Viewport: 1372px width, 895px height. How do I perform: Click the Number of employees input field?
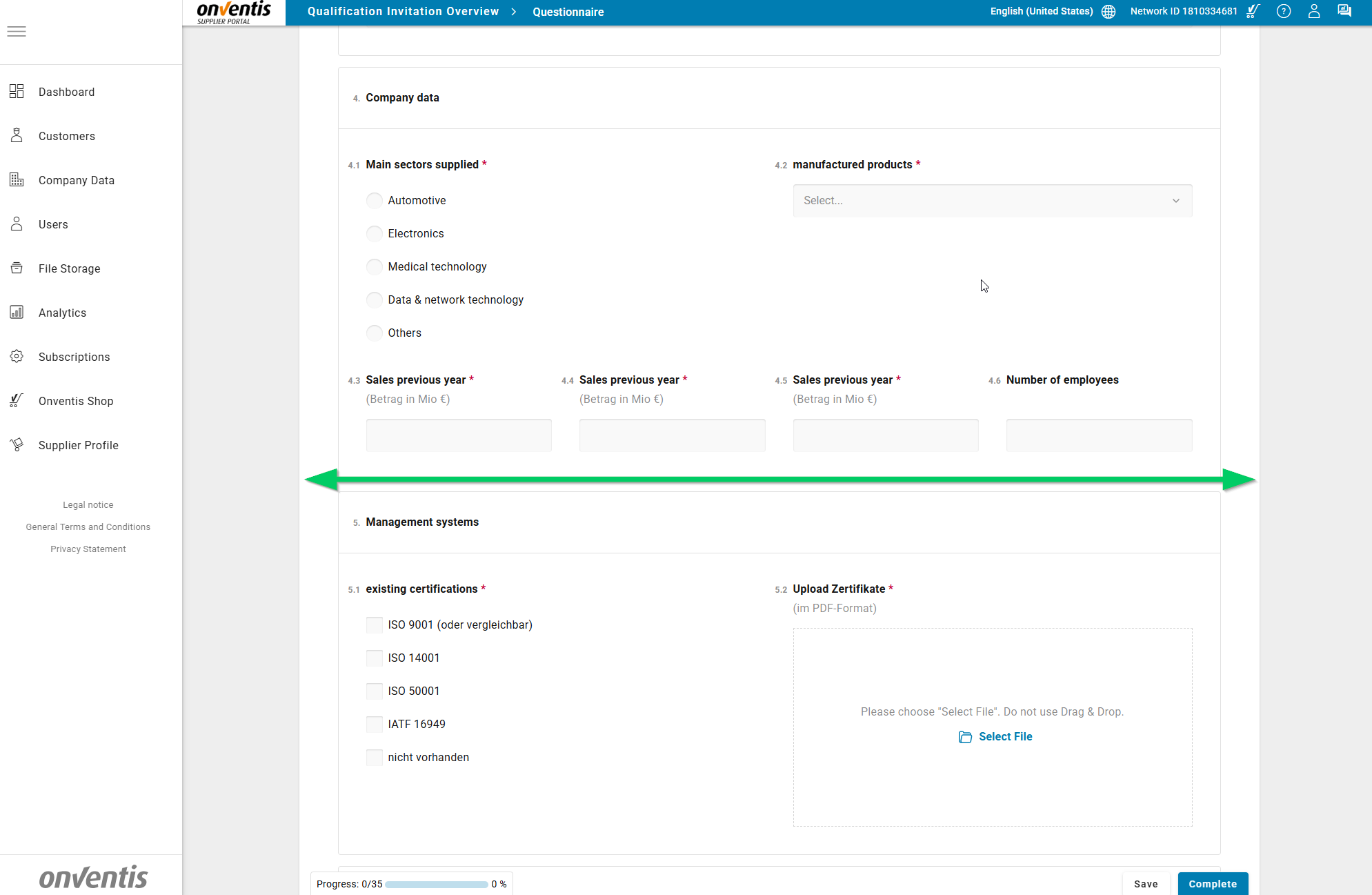point(1099,435)
